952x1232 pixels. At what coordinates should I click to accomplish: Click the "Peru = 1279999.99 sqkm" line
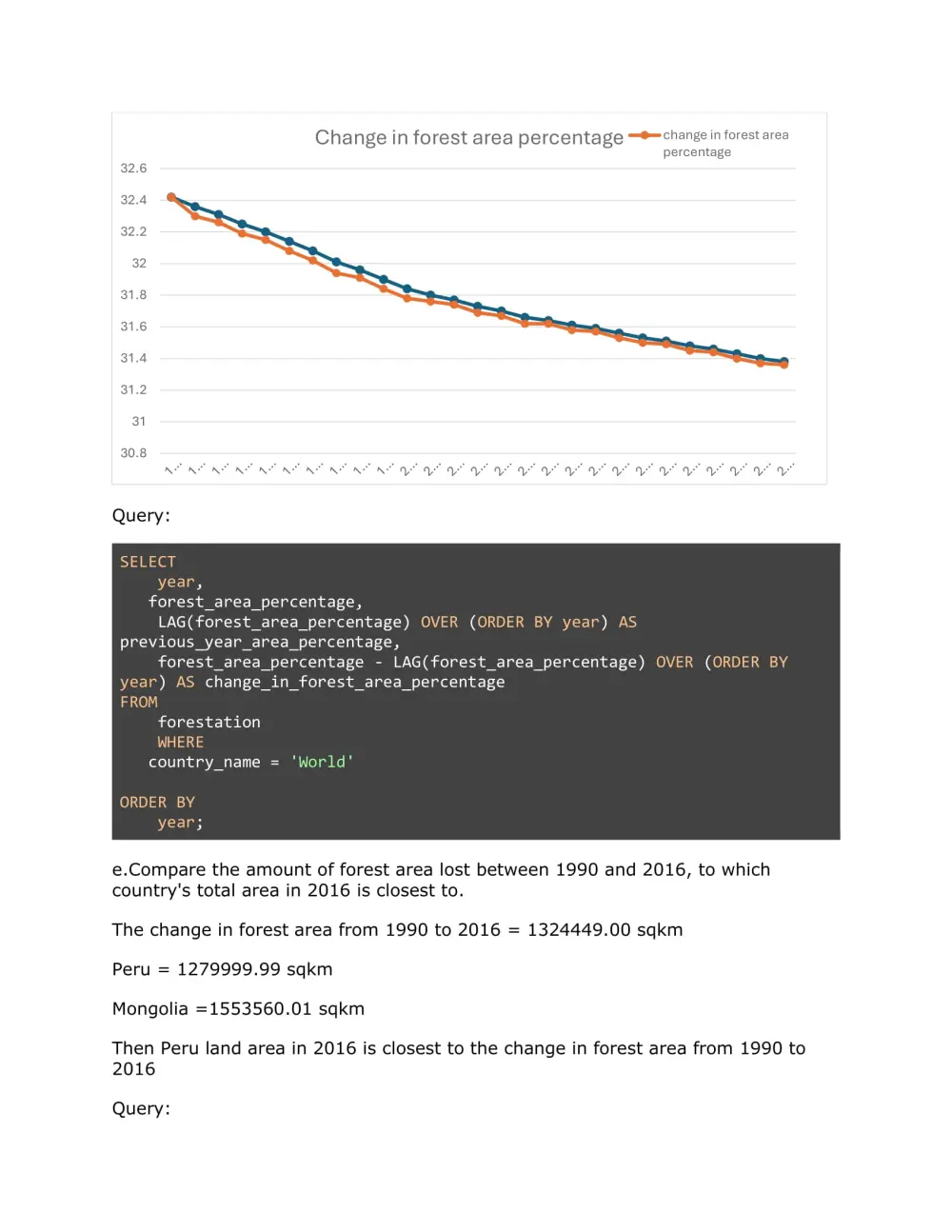223,969
